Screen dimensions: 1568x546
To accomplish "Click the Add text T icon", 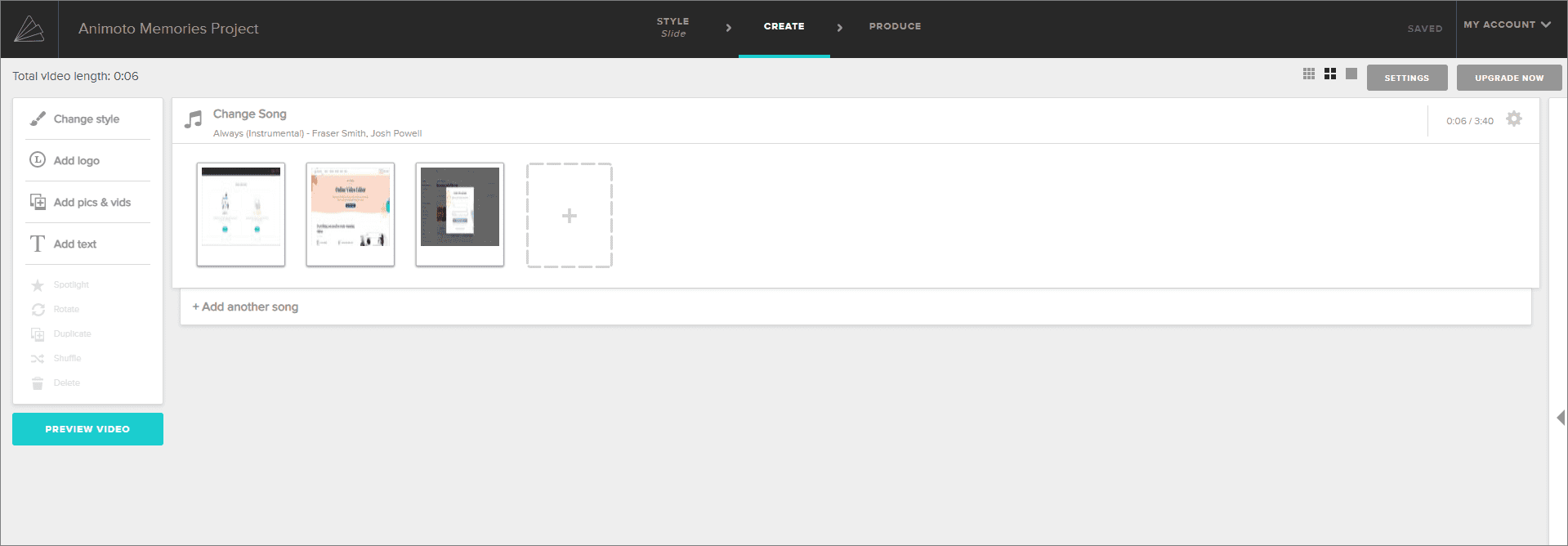I will 38,244.
